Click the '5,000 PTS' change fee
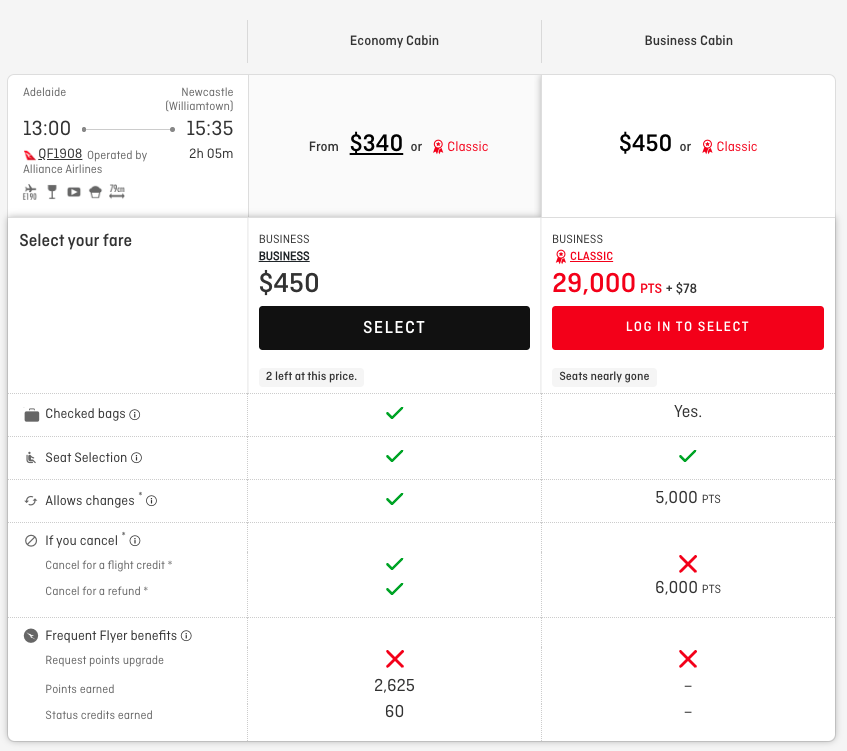 tap(688, 498)
